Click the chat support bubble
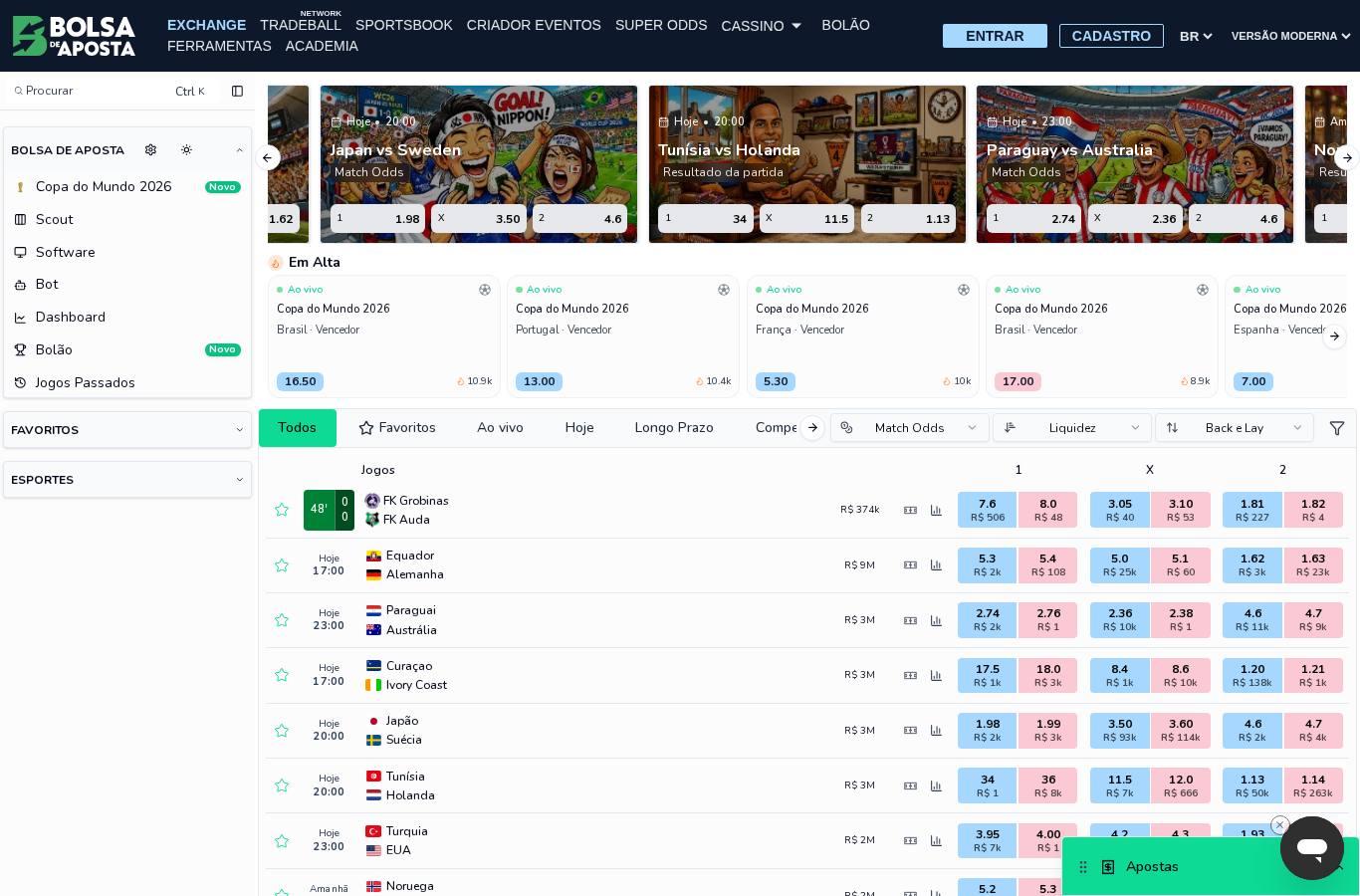Image resolution: width=1360 pixels, height=896 pixels. [1312, 848]
